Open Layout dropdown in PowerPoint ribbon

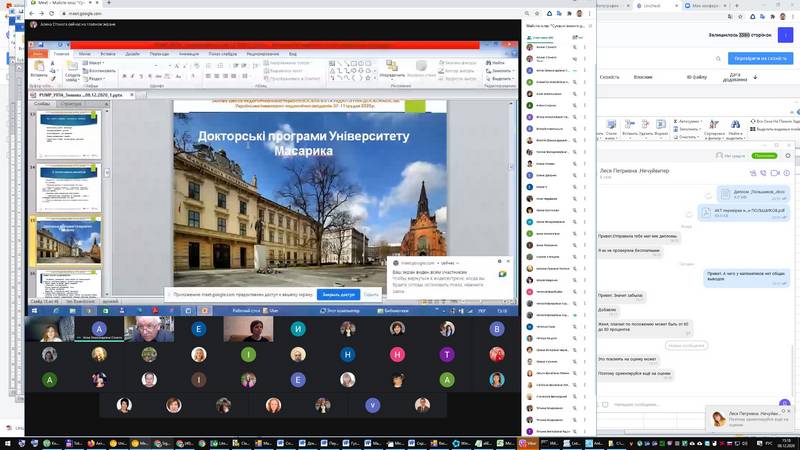tap(93, 63)
